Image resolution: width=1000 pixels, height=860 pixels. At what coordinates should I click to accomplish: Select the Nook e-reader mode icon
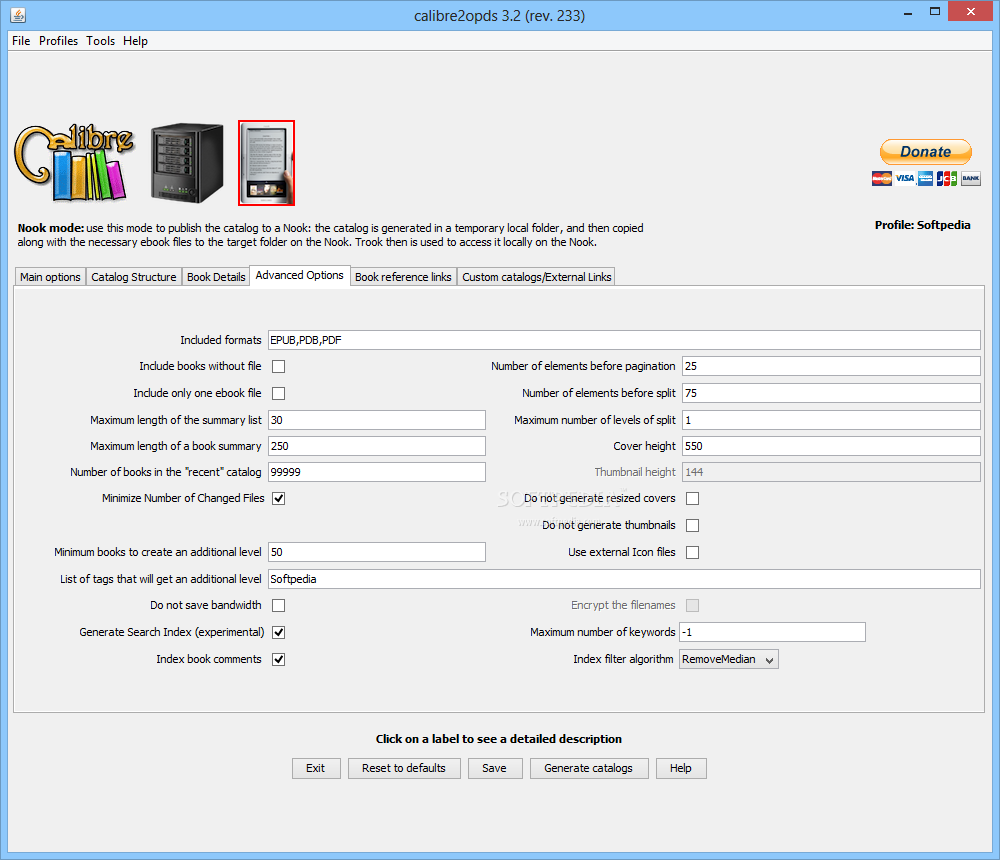[x=267, y=163]
